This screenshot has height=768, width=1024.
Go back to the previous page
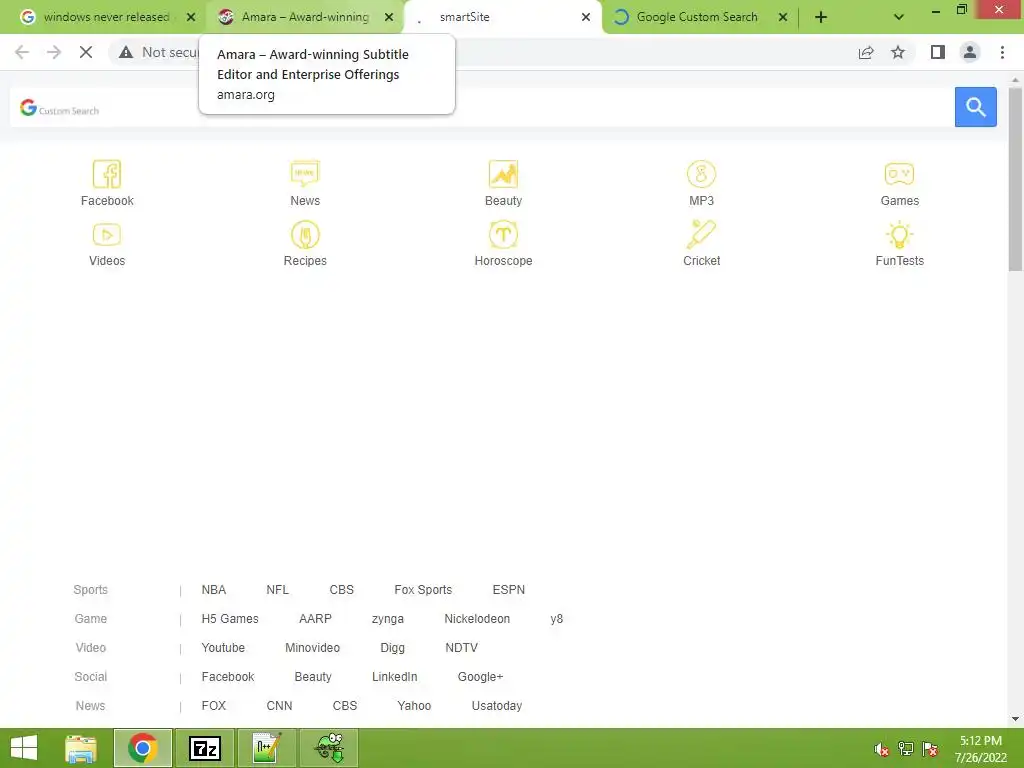coord(22,52)
